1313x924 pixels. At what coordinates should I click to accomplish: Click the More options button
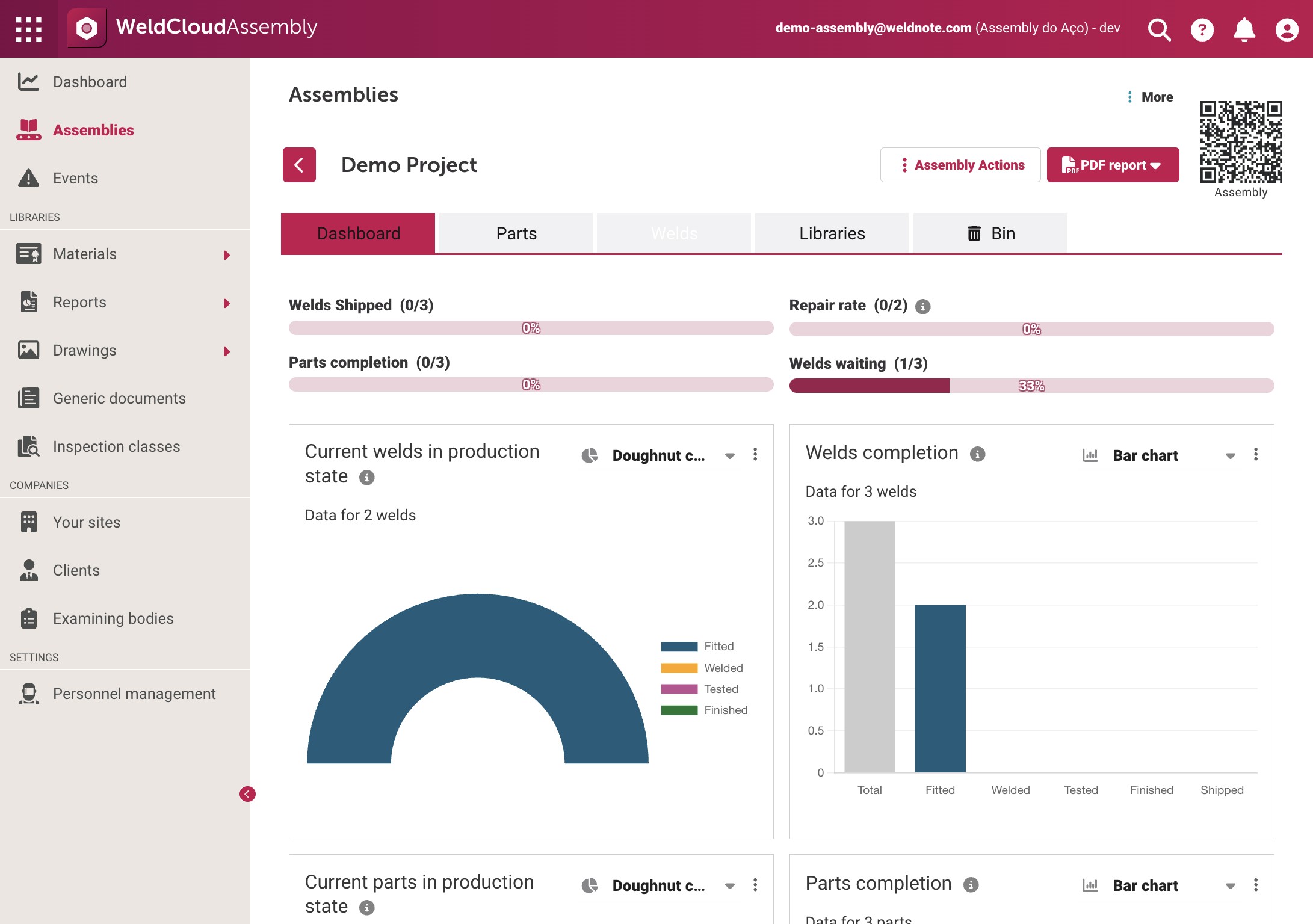(x=1150, y=97)
